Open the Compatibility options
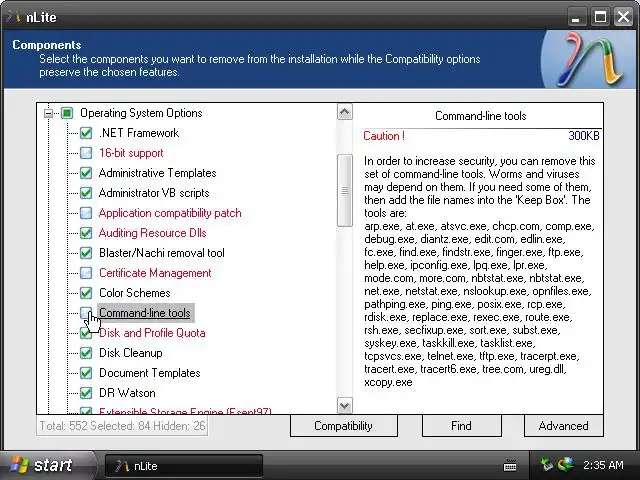The width and height of the screenshot is (640, 480). [x=344, y=426]
